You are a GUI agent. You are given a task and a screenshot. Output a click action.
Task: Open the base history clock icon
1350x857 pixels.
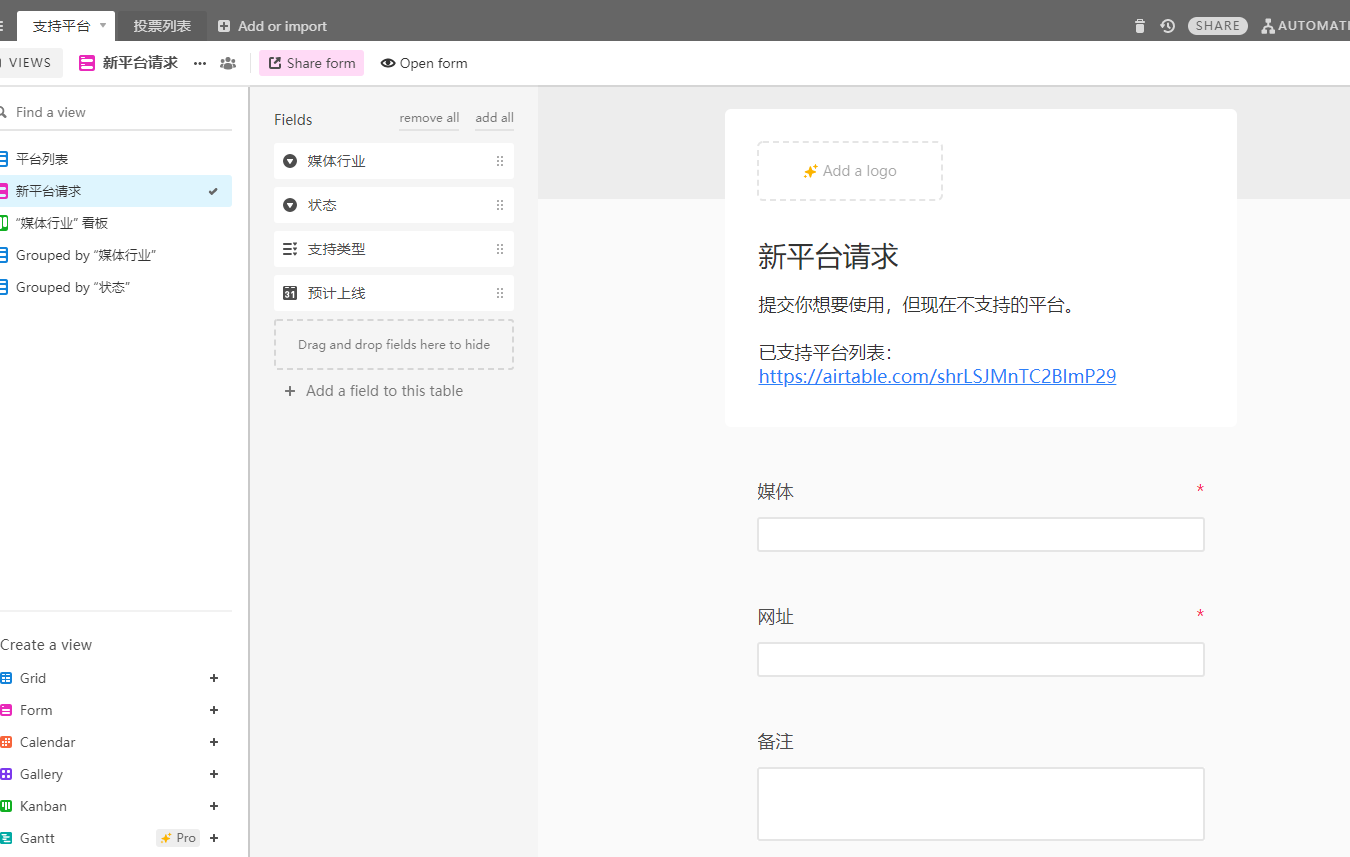[1167, 26]
